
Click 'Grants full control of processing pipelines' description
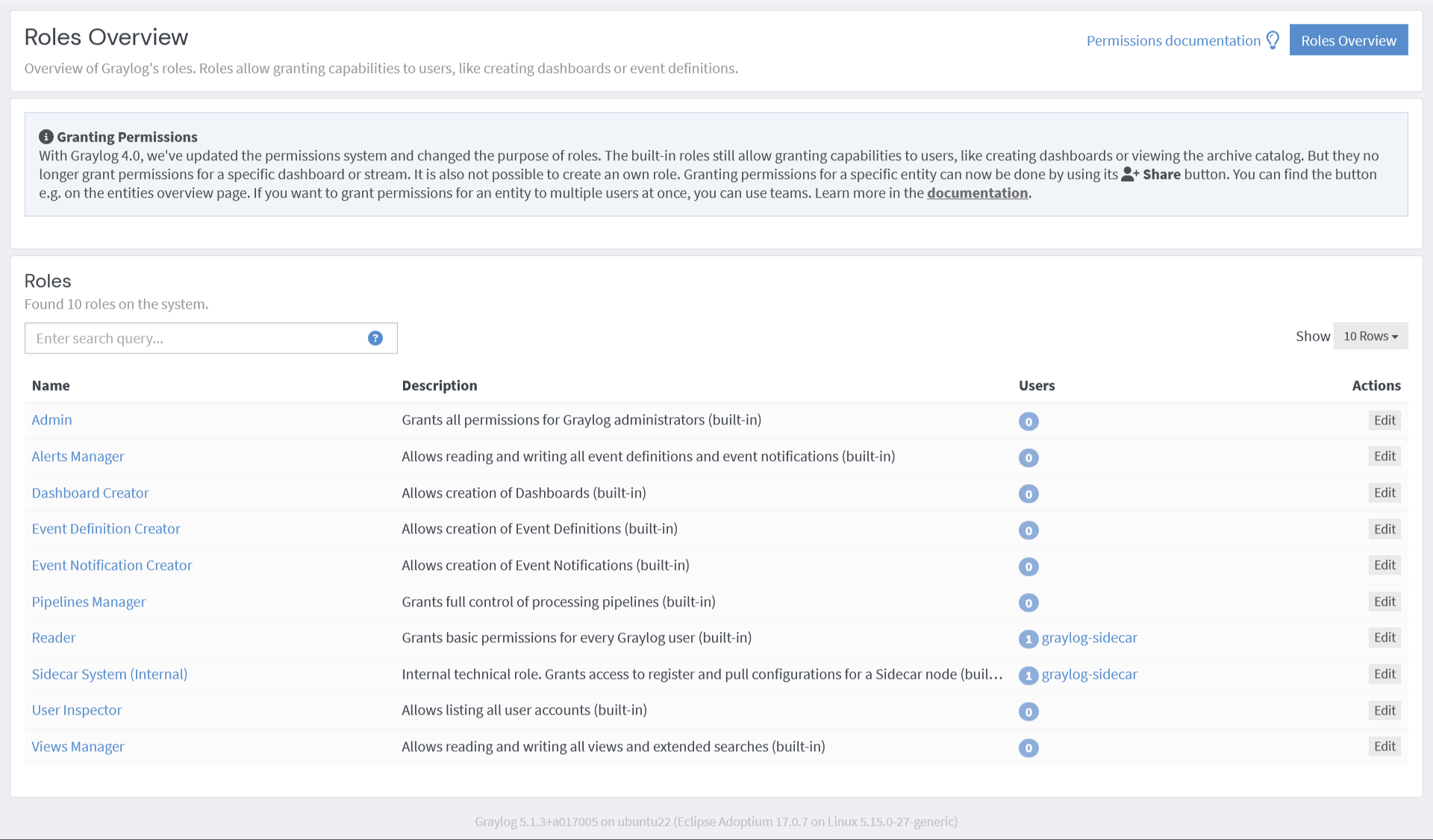558,601
